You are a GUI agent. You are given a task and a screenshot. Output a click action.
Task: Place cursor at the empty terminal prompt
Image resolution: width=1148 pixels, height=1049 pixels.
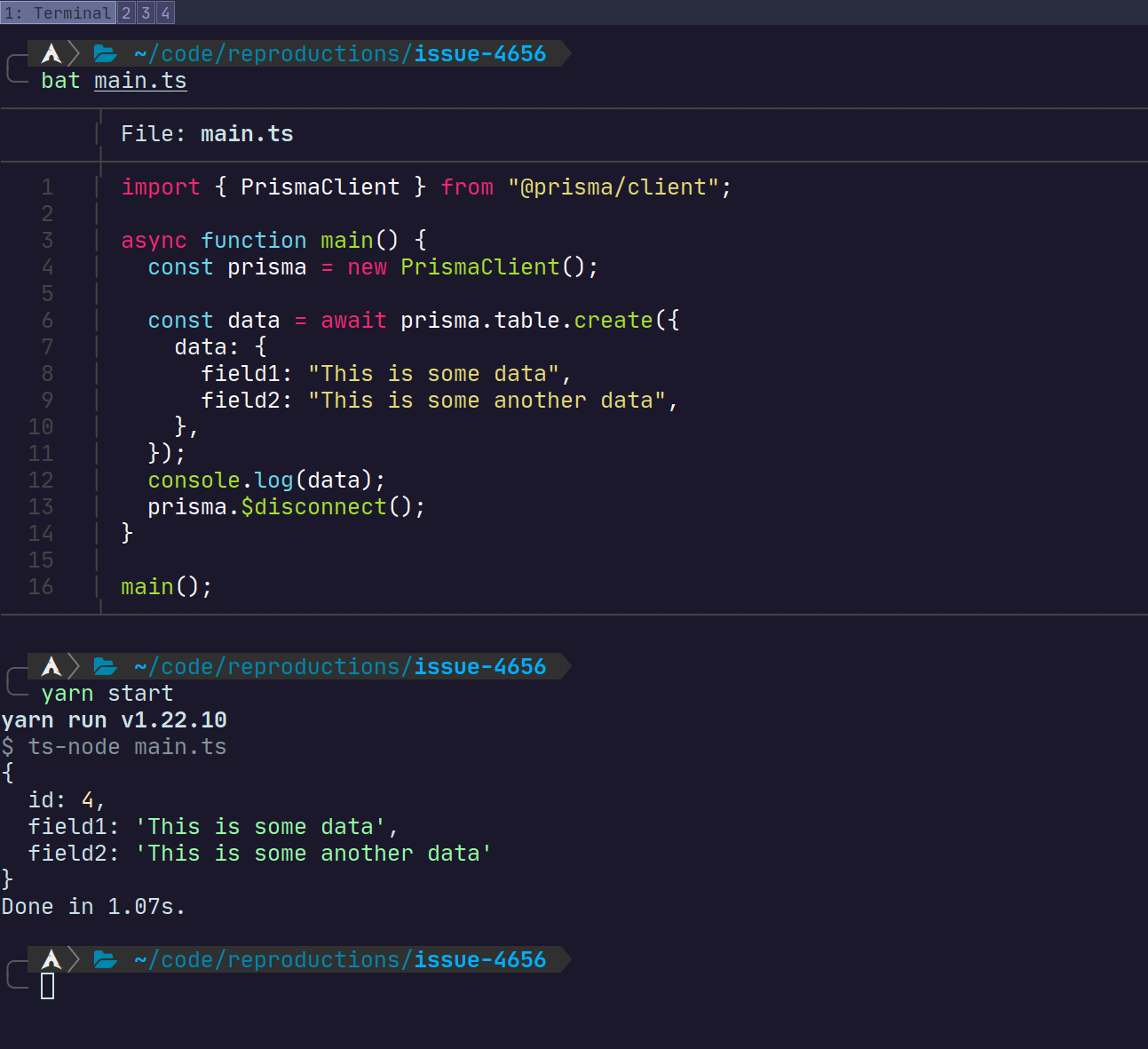pos(47,984)
